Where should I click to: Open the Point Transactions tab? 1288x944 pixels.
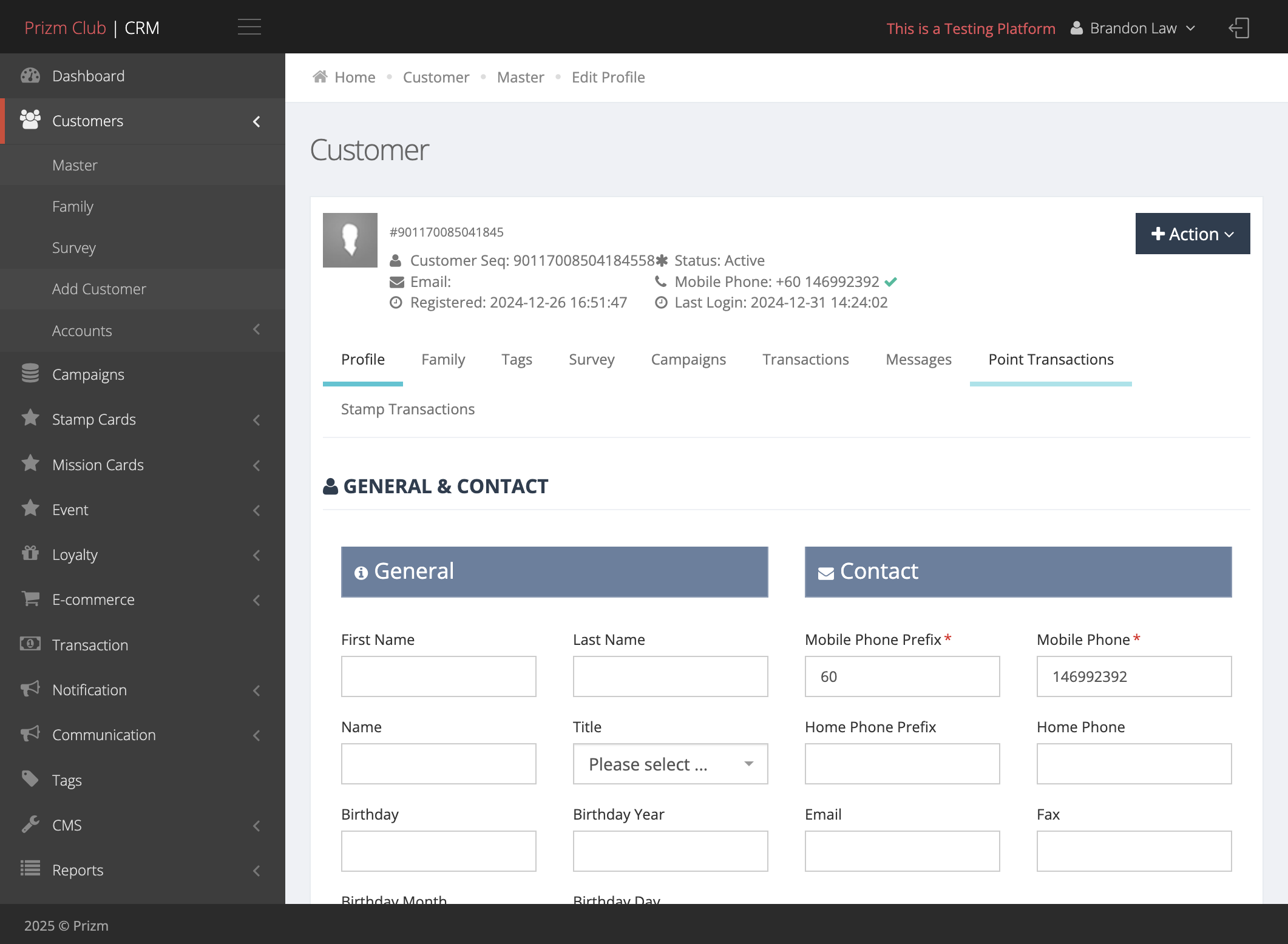[1051, 360]
